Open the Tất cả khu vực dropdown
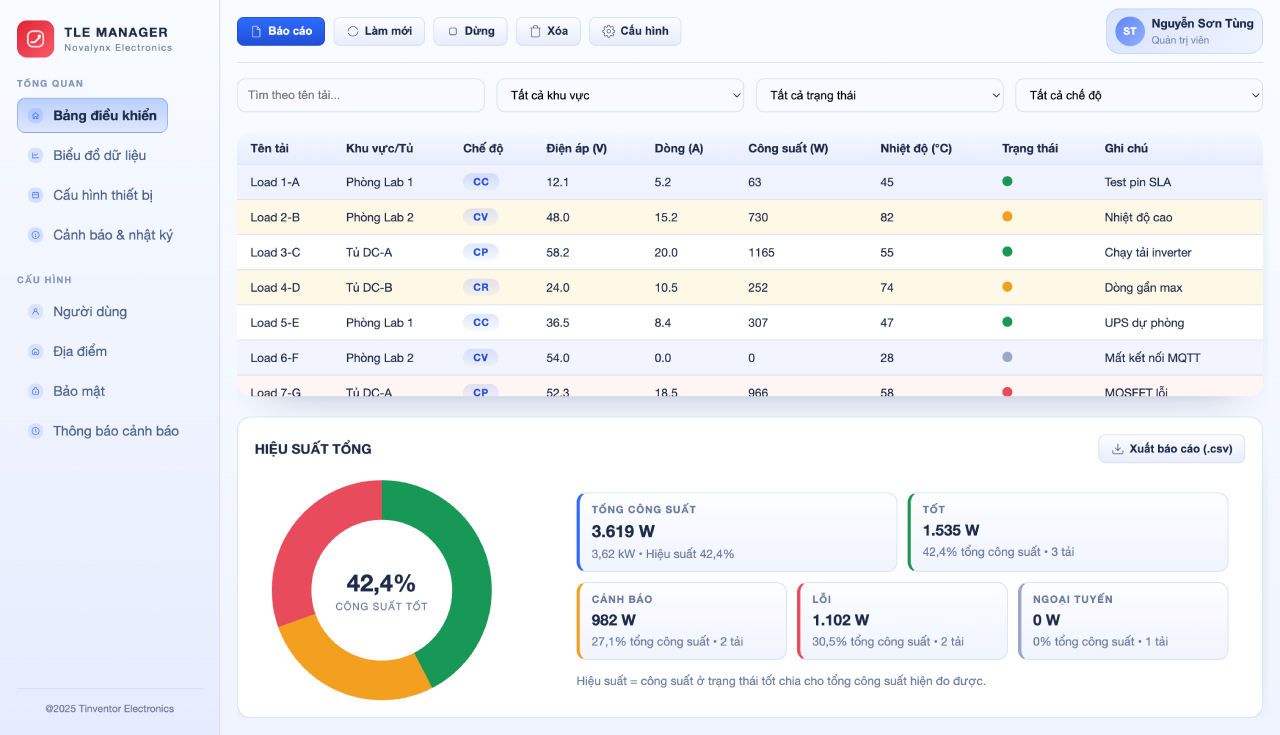Screen dimensions: 1280x735 (620, 95)
